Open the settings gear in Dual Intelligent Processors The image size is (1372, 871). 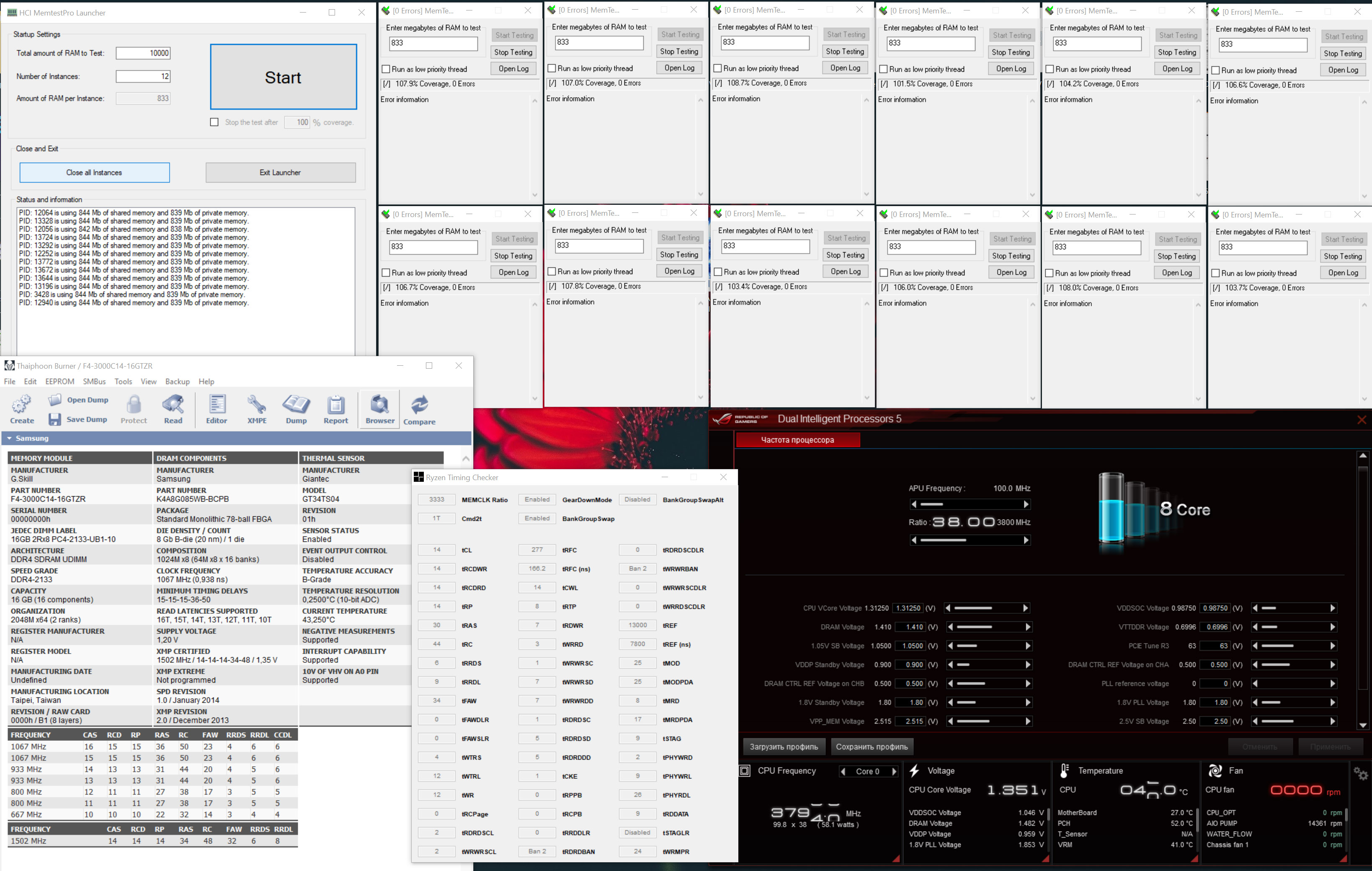click(x=1361, y=773)
